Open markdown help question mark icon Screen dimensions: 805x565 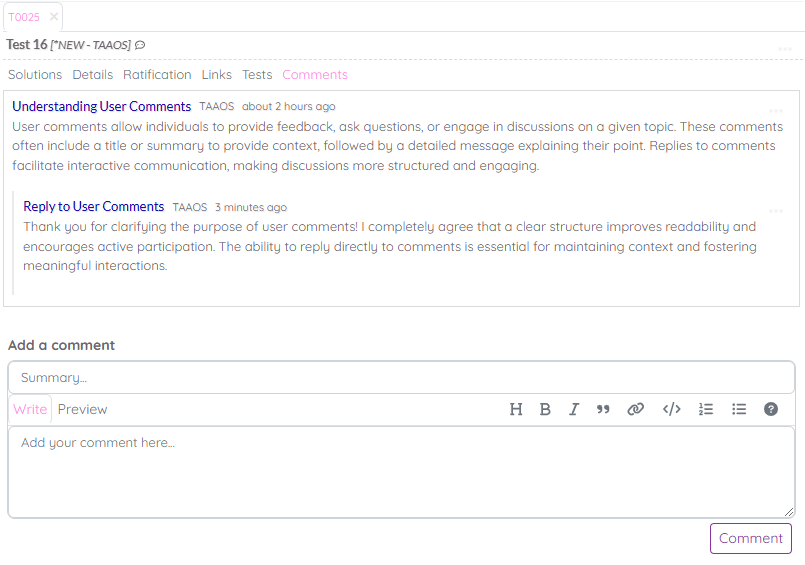click(x=771, y=409)
